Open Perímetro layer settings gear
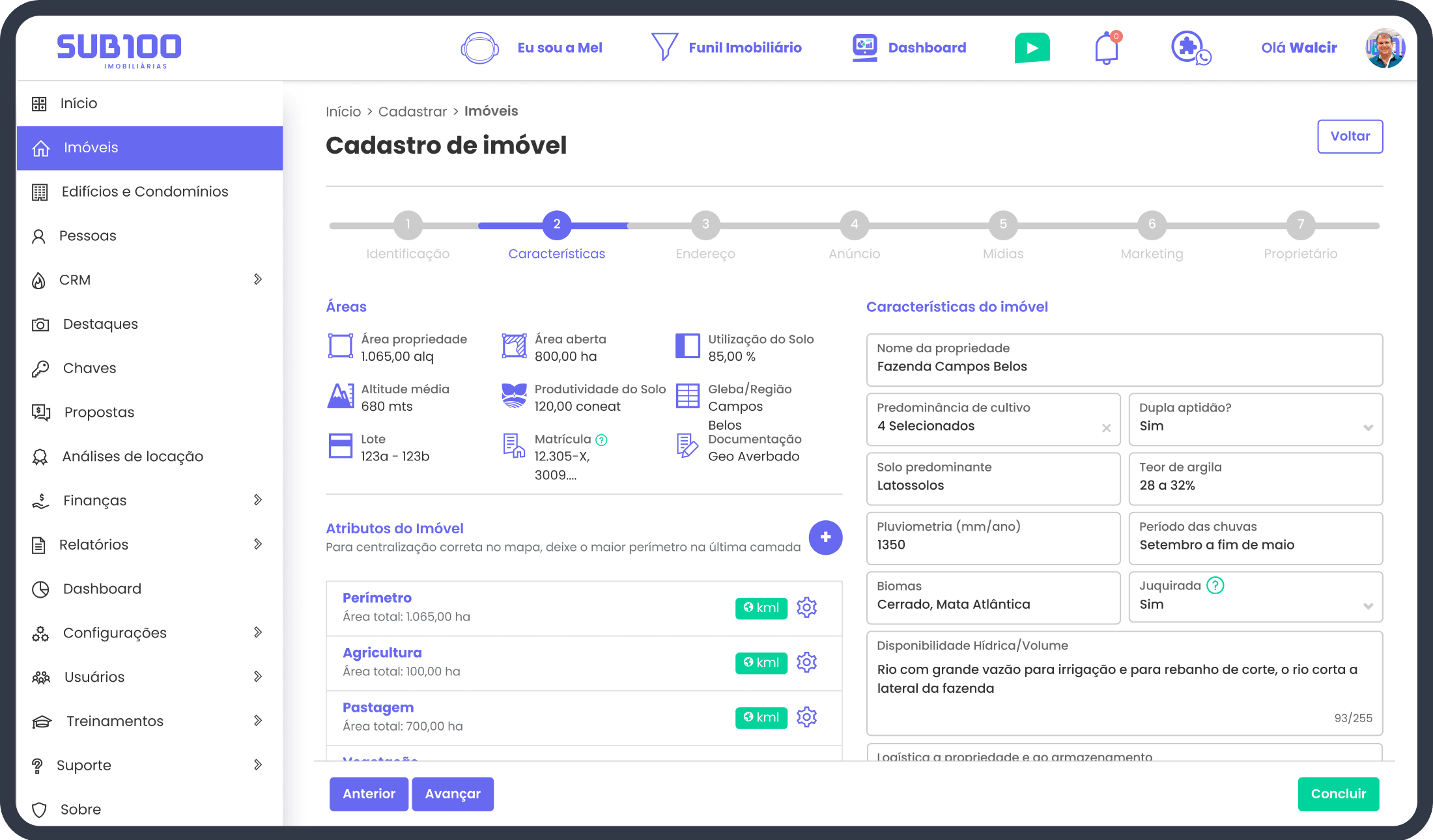This screenshot has width=1433, height=840. coord(806,608)
